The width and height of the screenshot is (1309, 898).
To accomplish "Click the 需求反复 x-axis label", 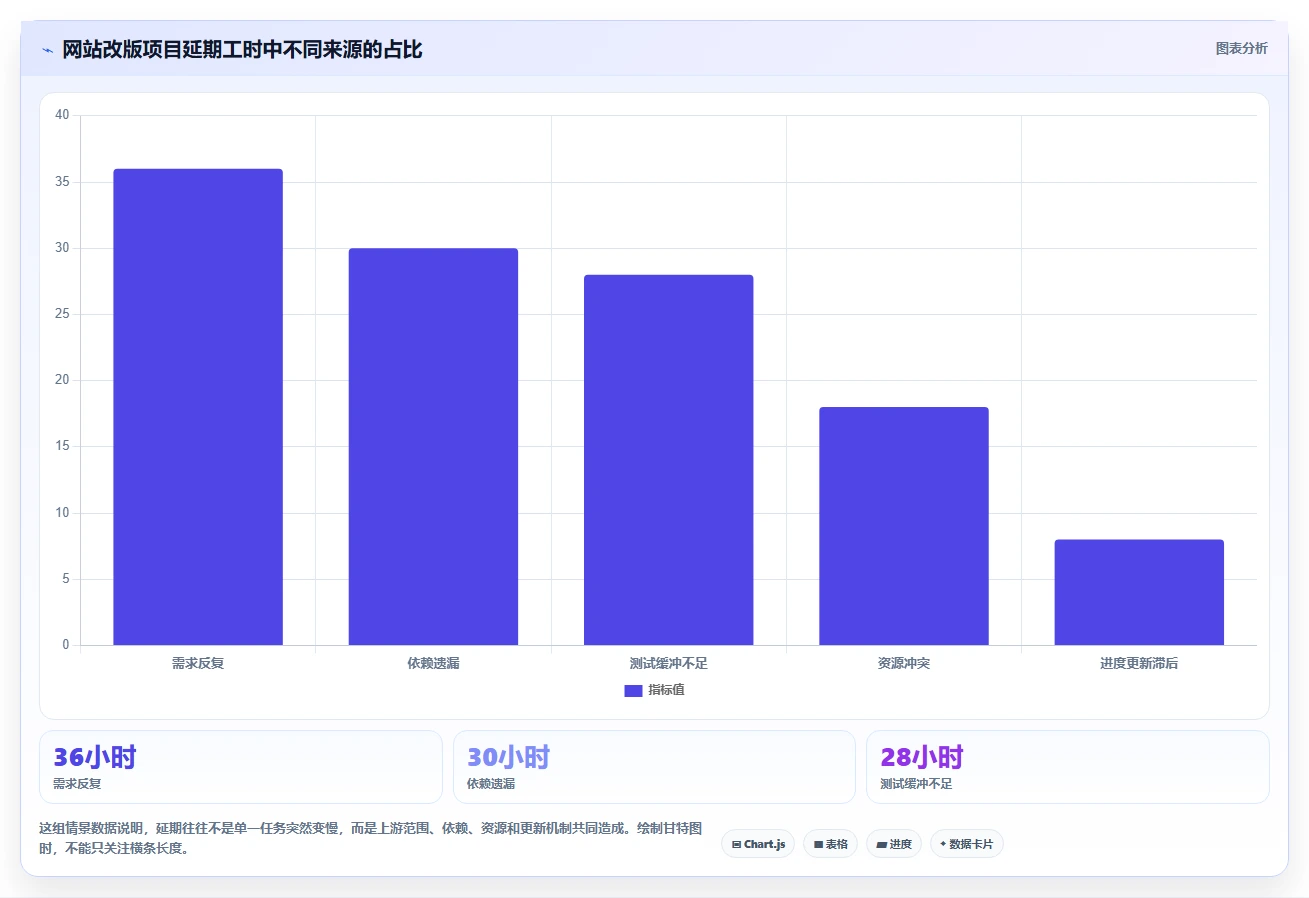I will point(198,663).
